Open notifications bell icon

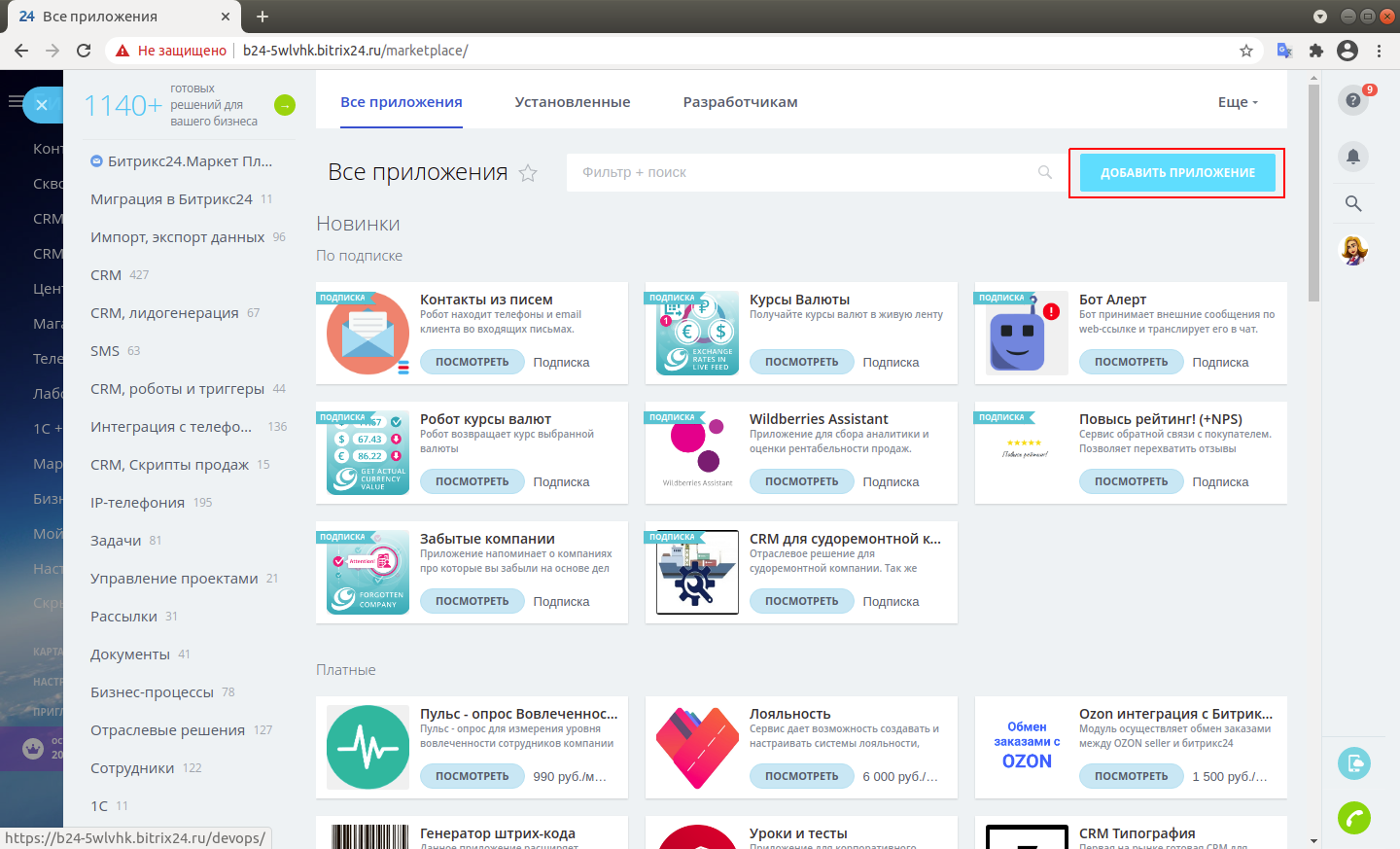tap(1353, 157)
